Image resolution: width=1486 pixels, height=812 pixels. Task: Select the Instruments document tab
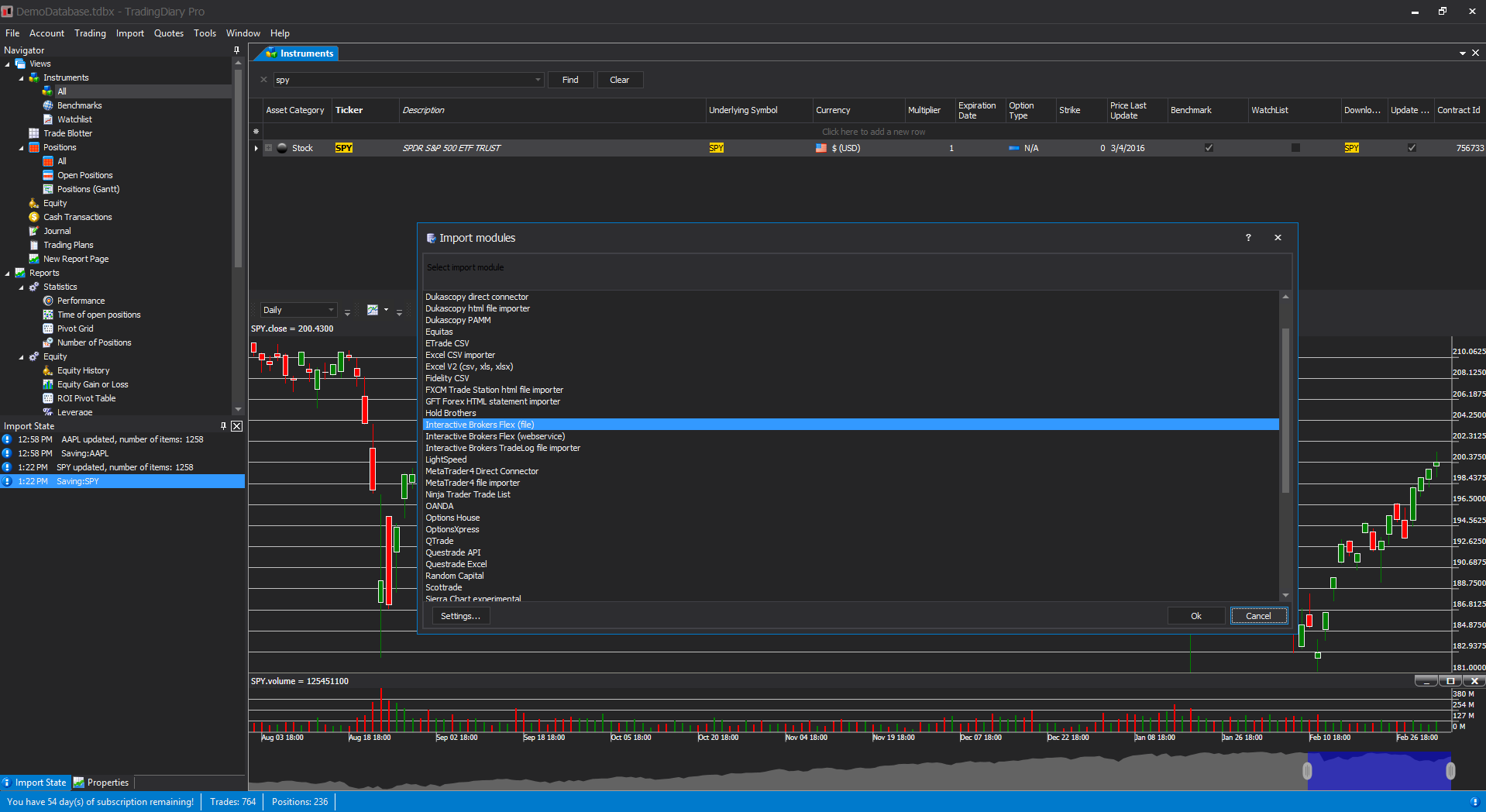(x=300, y=53)
